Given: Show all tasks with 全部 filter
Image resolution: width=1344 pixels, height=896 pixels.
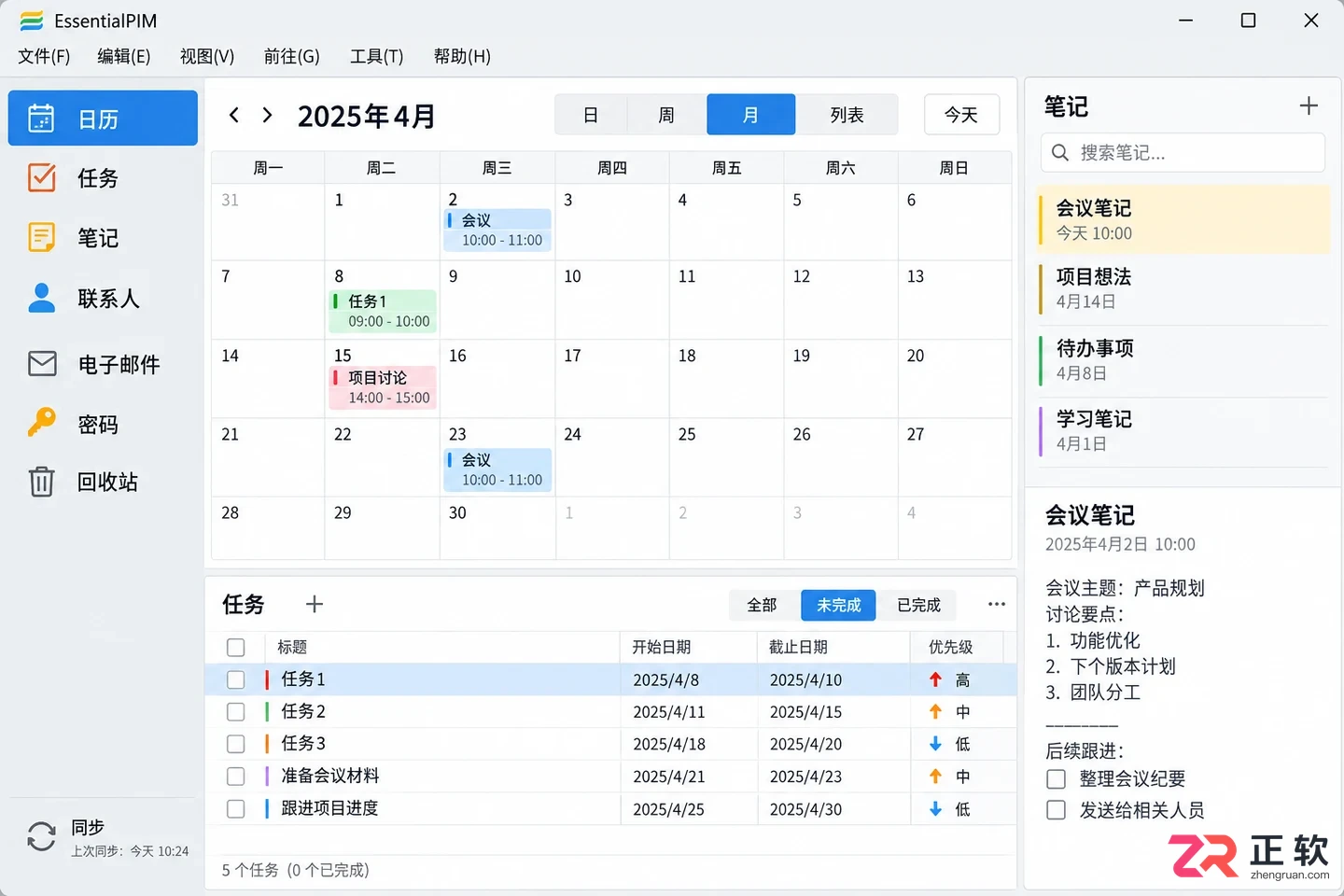Looking at the screenshot, I should point(763,605).
